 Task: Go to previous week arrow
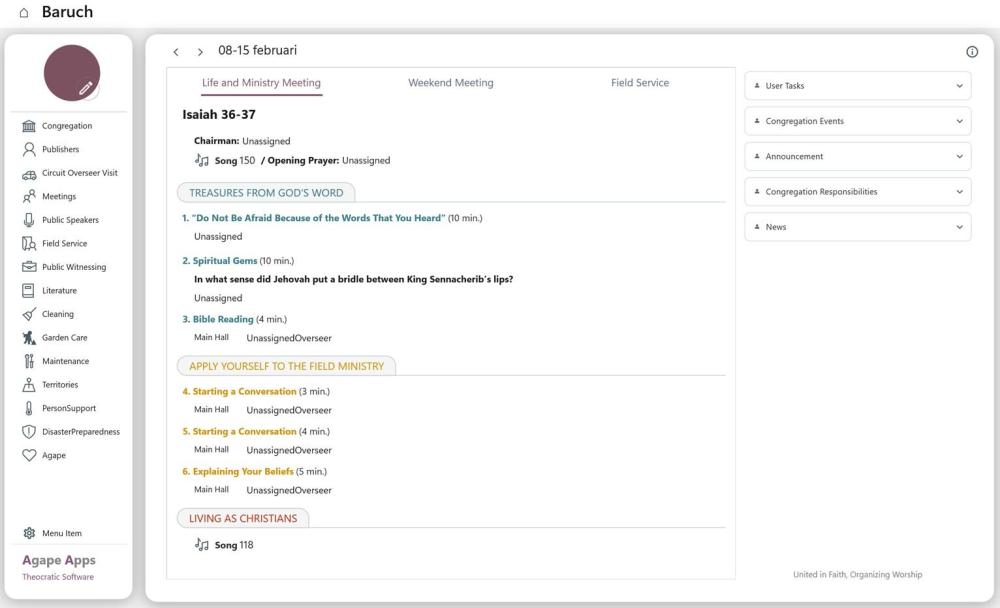pyautogui.click(x=176, y=52)
